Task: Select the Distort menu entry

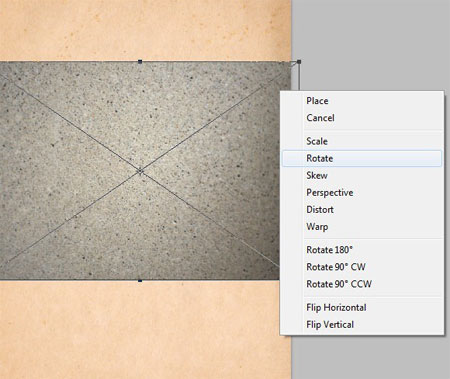Action: [x=362, y=209]
